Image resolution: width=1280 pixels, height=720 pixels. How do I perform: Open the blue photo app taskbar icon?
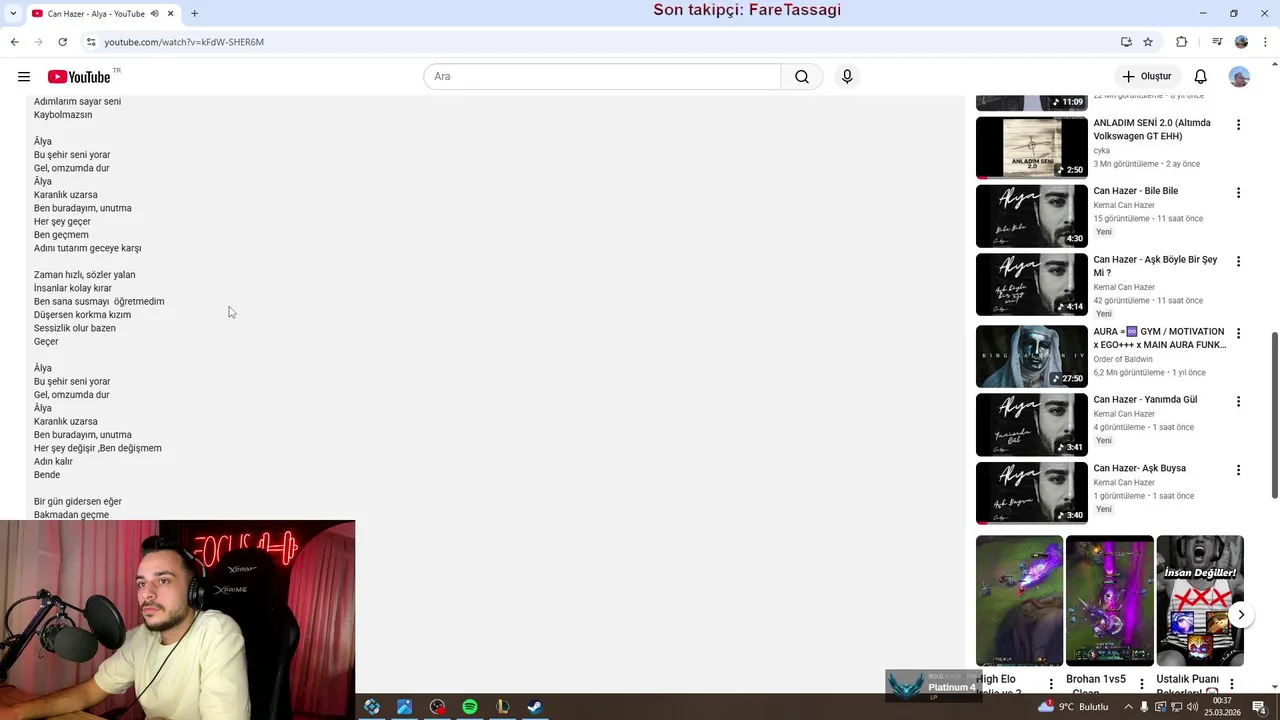(x=404, y=707)
